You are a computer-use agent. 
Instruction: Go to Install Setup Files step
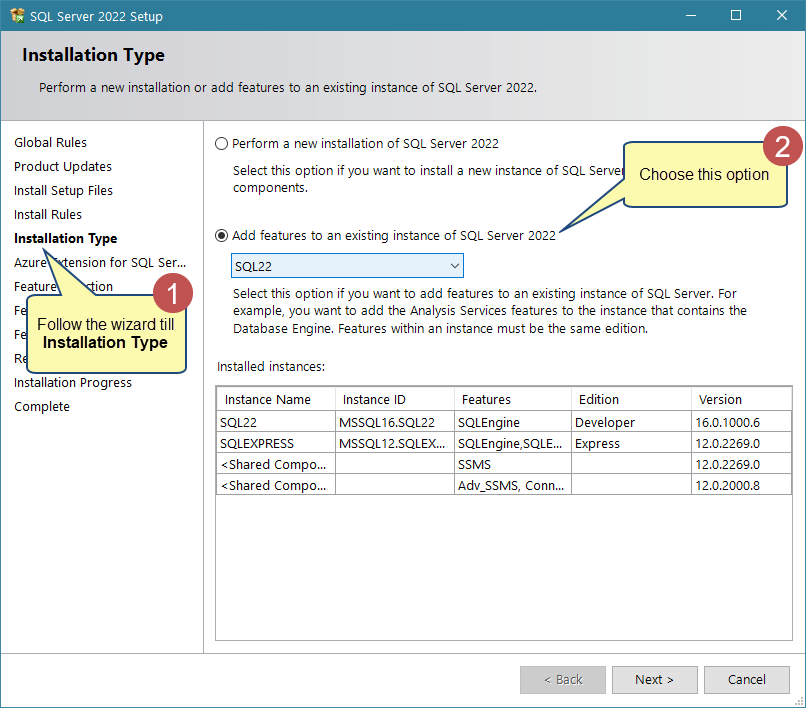63,191
